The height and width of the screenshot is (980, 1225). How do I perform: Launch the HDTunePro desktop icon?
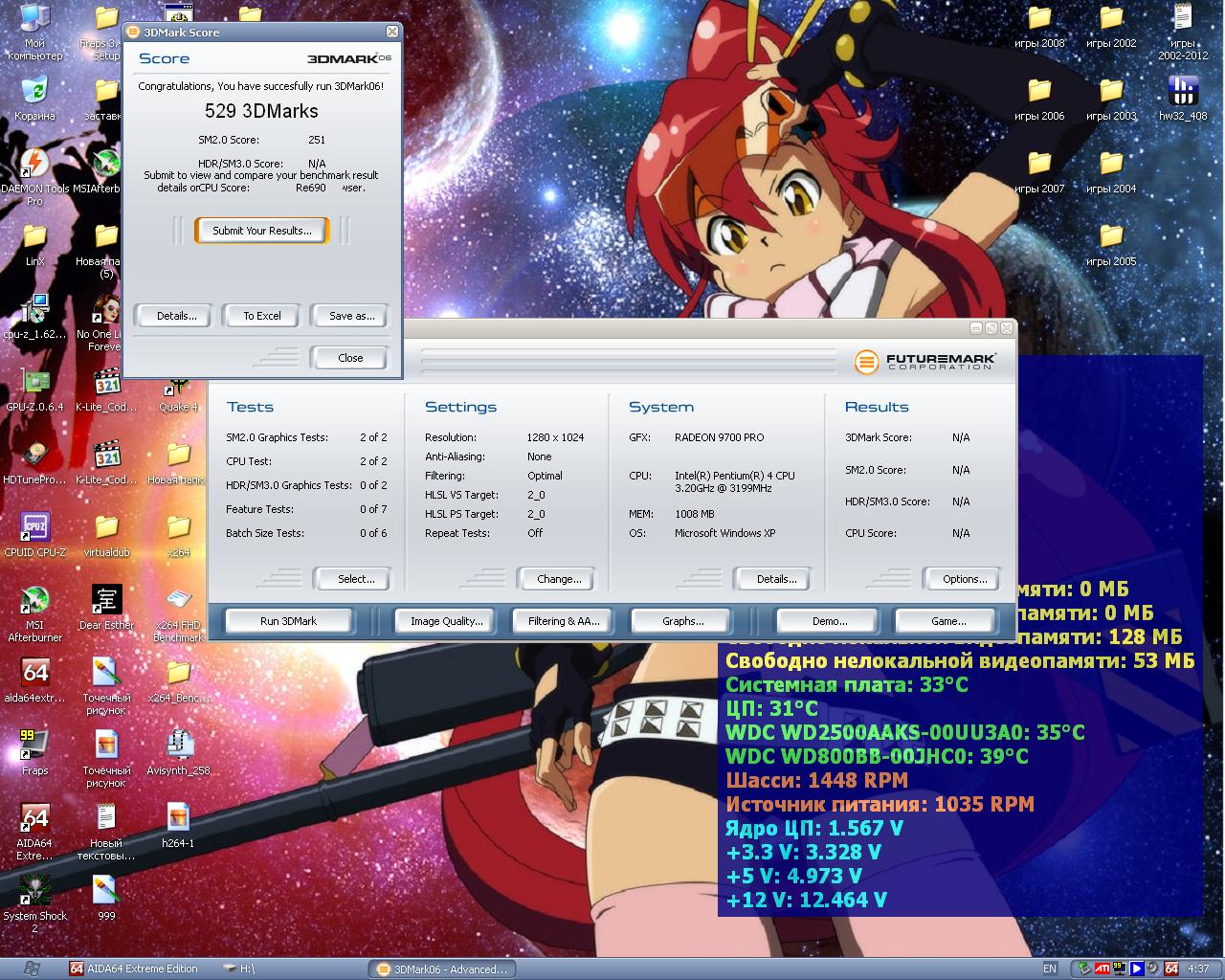click(x=35, y=462)
